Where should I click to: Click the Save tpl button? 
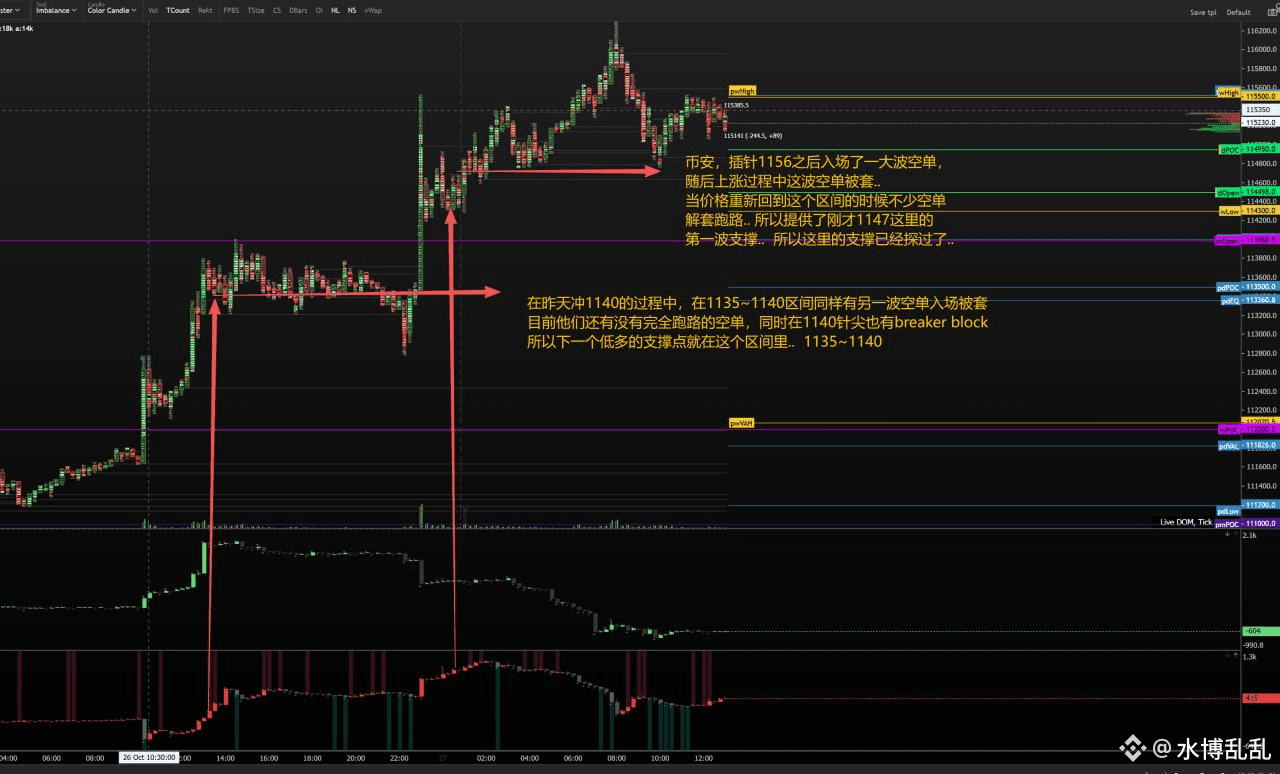click(x=1203, y=12)
